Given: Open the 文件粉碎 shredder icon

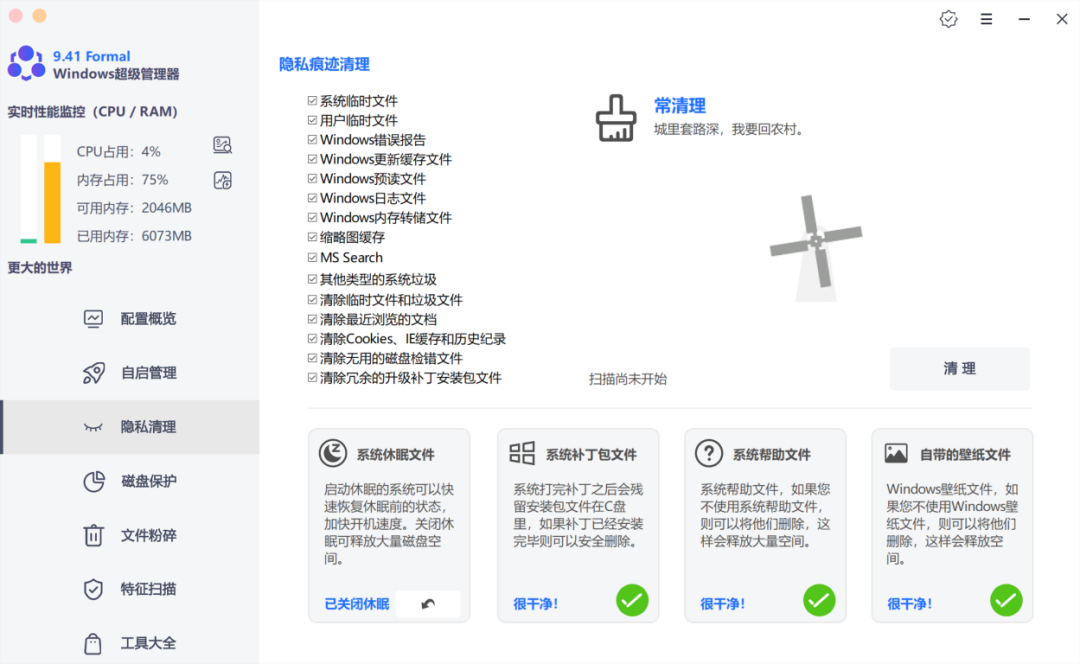Looking at the screenshot, I should pyautogui.click(x=91, y=535).
